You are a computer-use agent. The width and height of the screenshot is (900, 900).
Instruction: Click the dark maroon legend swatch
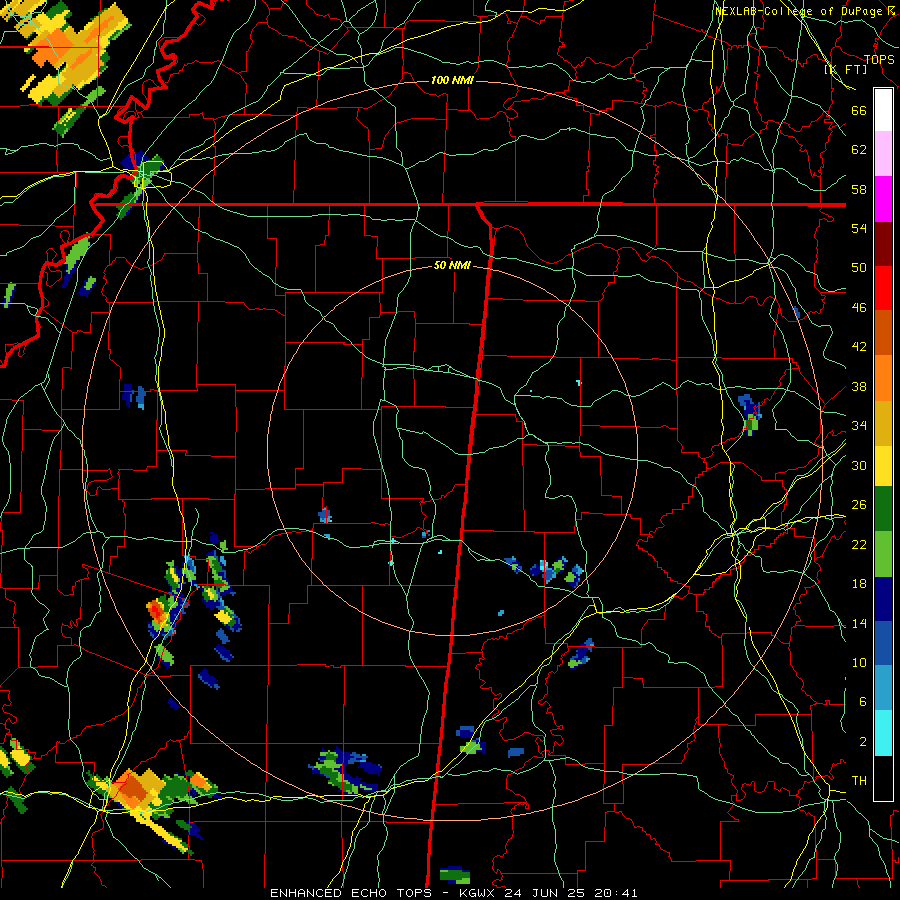[x=883, y=244]
